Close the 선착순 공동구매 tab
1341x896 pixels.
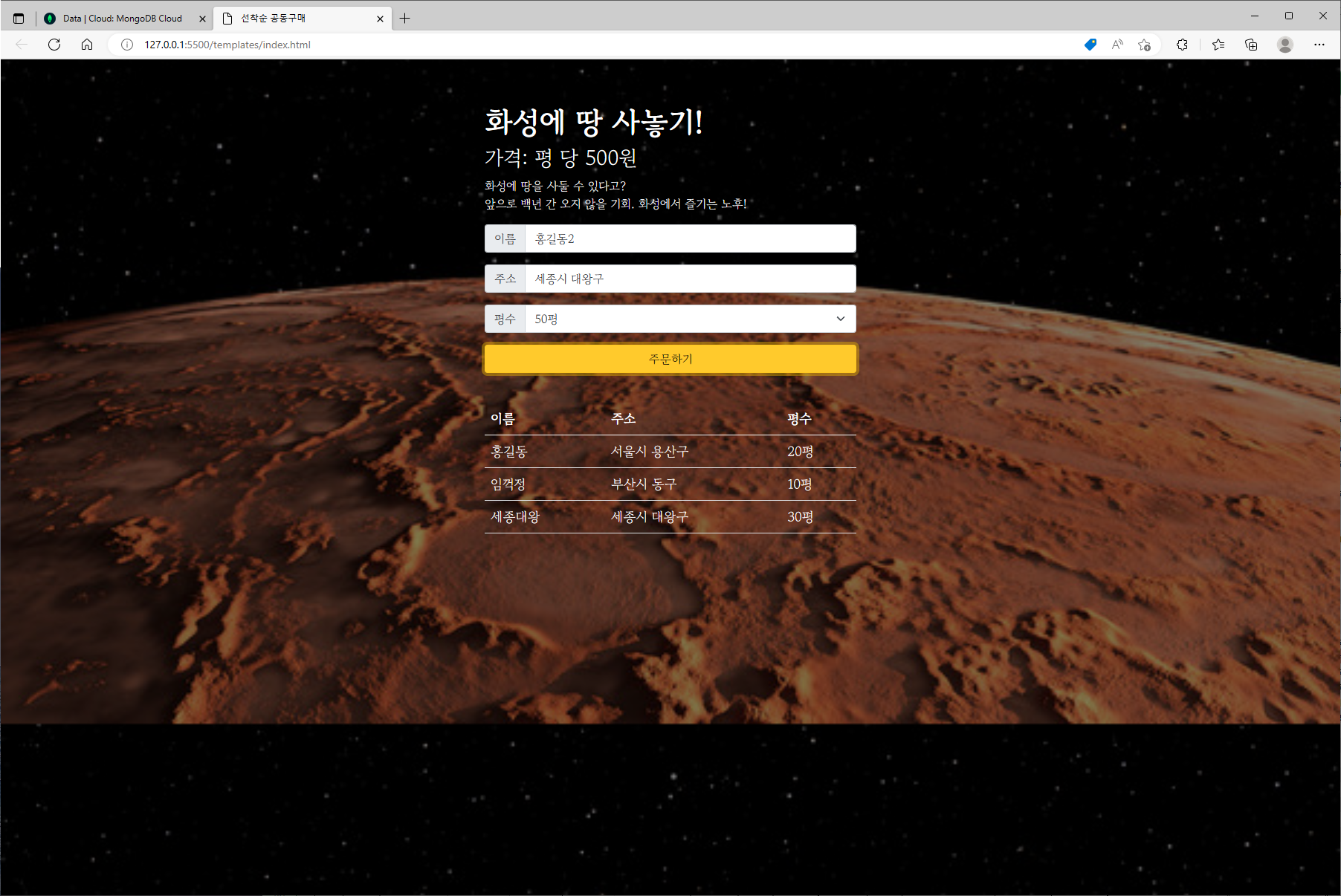pyautogui.click(x=380, y=19)
